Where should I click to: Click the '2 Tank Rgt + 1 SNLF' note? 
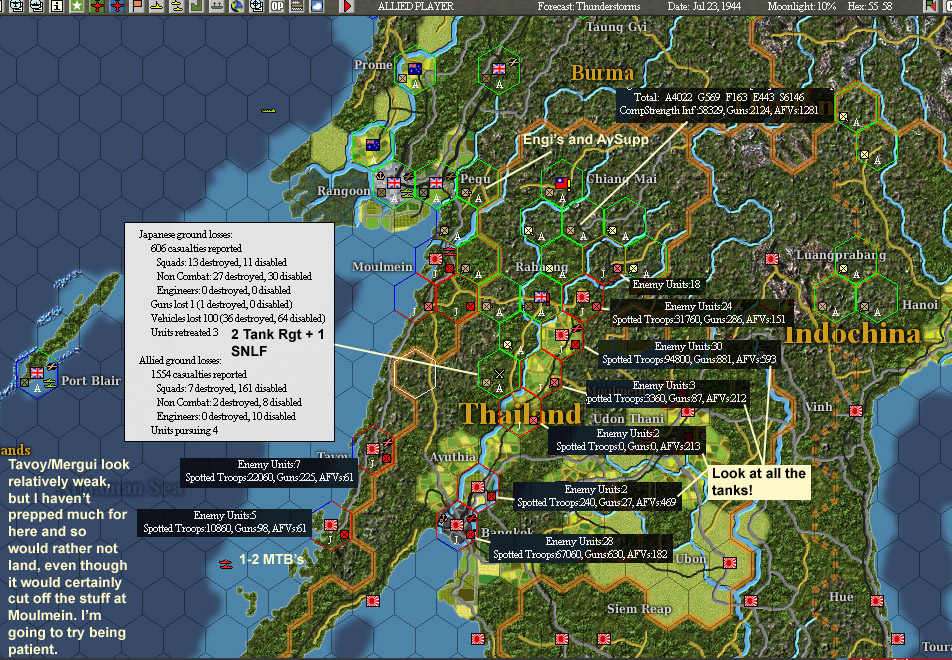pos(277,342)
